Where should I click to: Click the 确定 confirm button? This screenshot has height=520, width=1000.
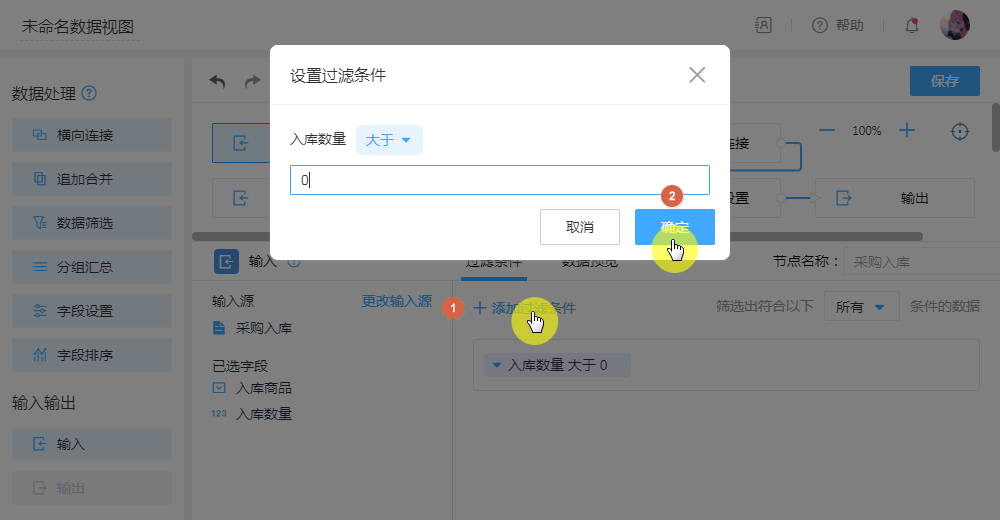click(674, 227)
